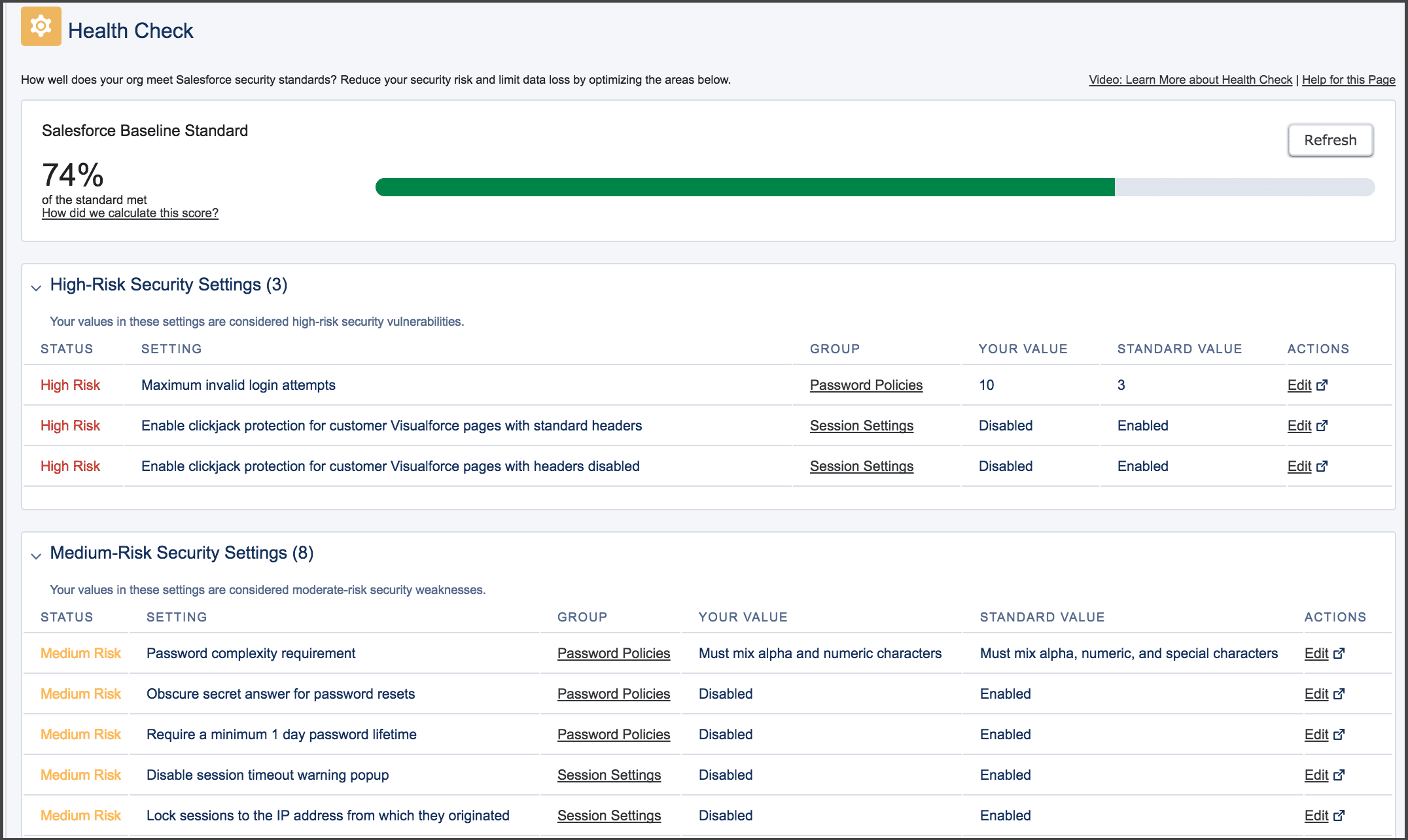Open How did we calculate this score link
Screen dimensions: 1408x840
click(130, 213)
